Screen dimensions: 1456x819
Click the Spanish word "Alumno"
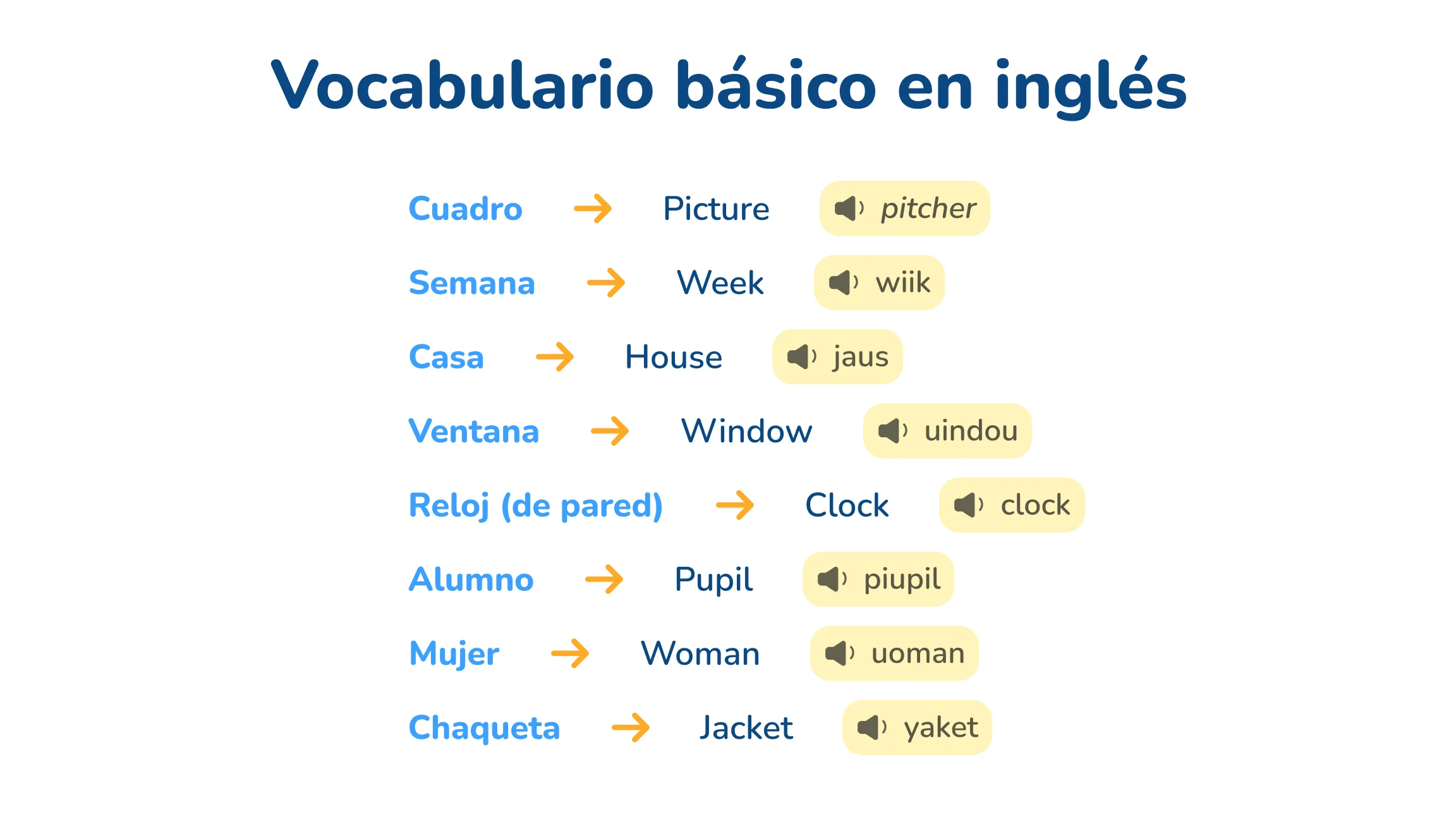point(471,579)
